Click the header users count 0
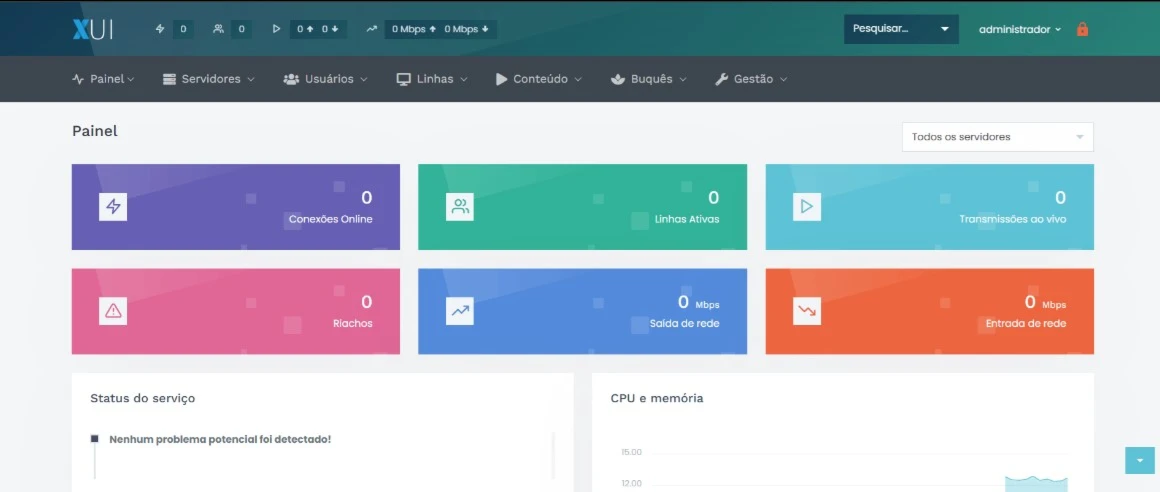Screen dimensions: 1160x492 [x=241, y=29]
